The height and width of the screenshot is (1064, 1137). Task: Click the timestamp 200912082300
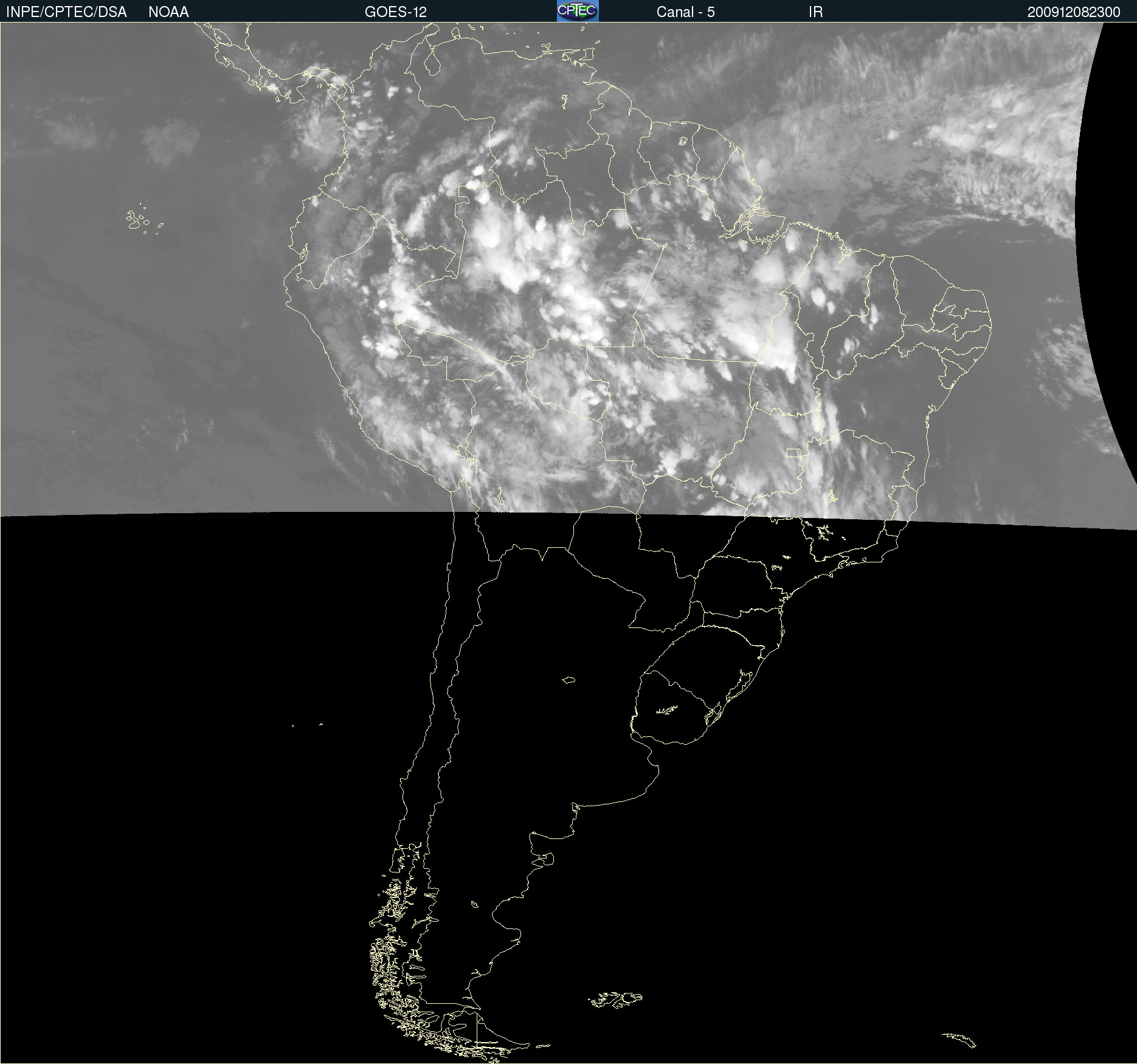click(x=1074, y=12)
